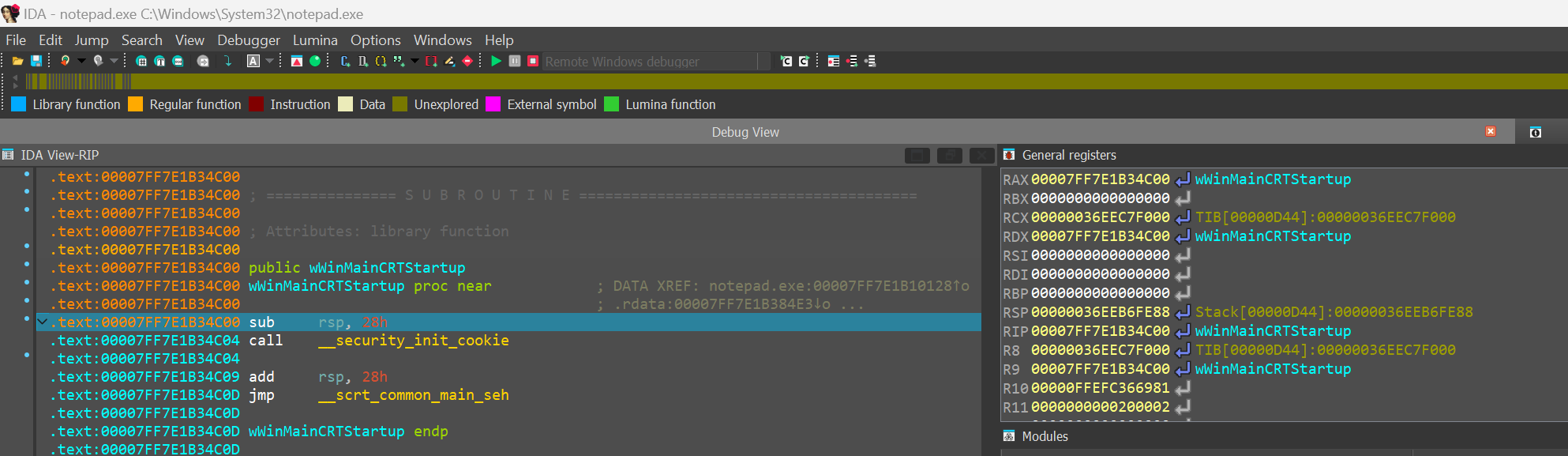Click the jump arrow next to RAX value
Screen dimensions: 1568x456
coord(1182,179)
